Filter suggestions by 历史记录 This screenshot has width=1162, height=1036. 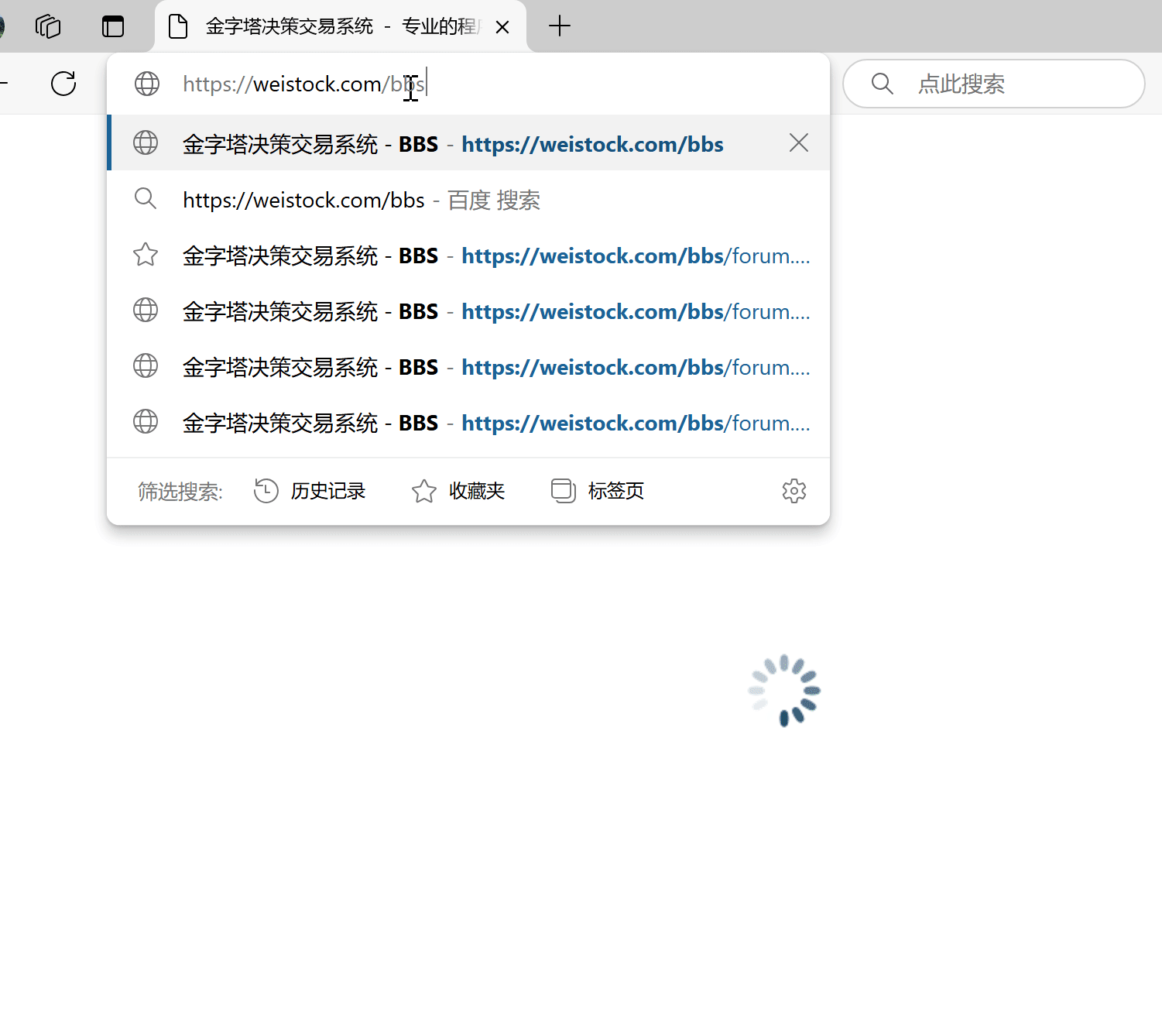310,491
